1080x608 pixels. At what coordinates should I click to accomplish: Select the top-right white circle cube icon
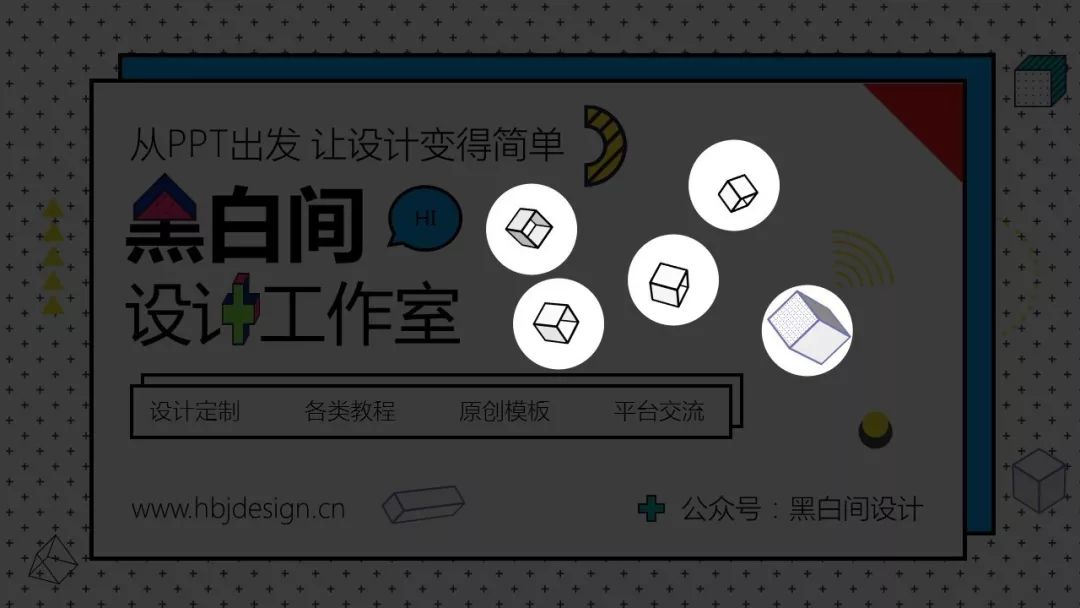(734, 185)
